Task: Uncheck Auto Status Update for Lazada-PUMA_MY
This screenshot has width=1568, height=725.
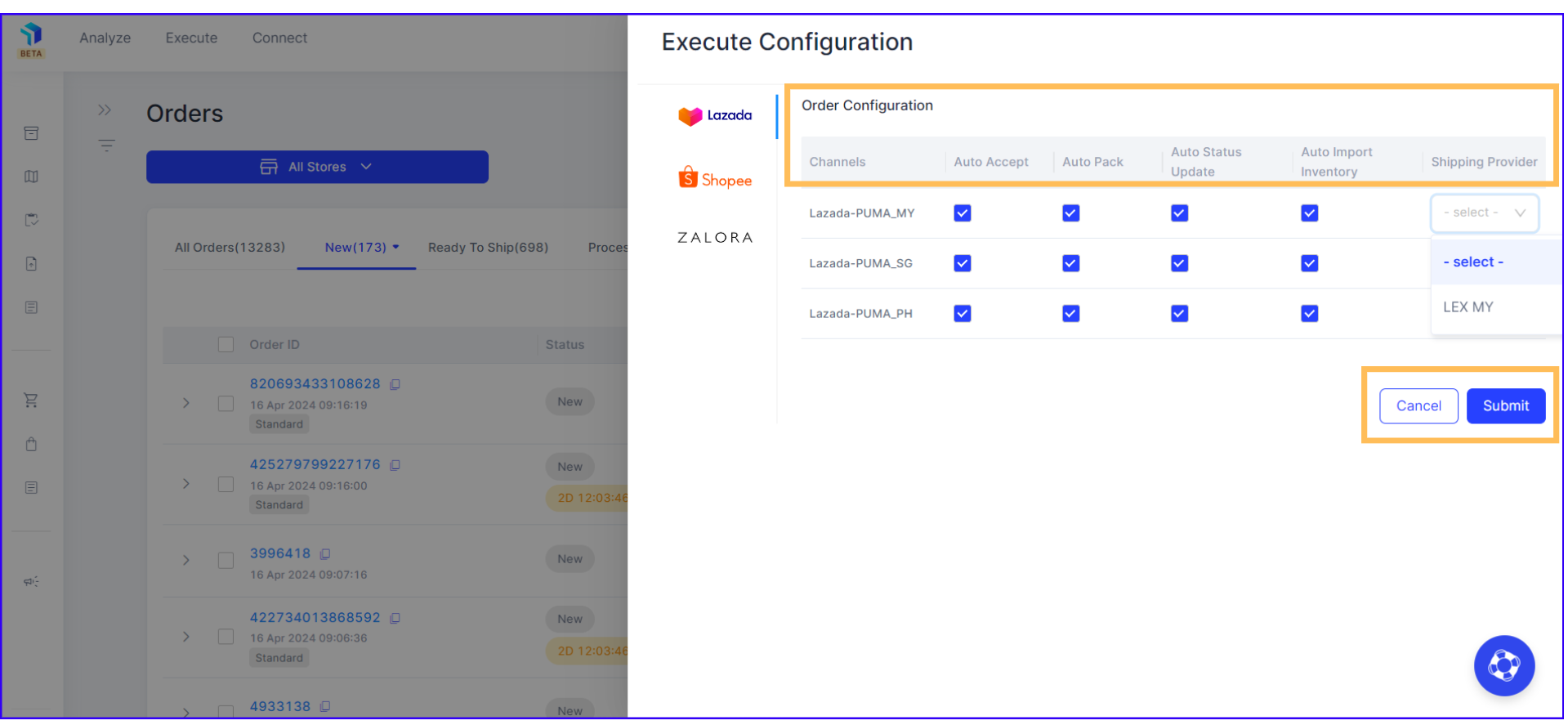Action: click(1180, 213)
